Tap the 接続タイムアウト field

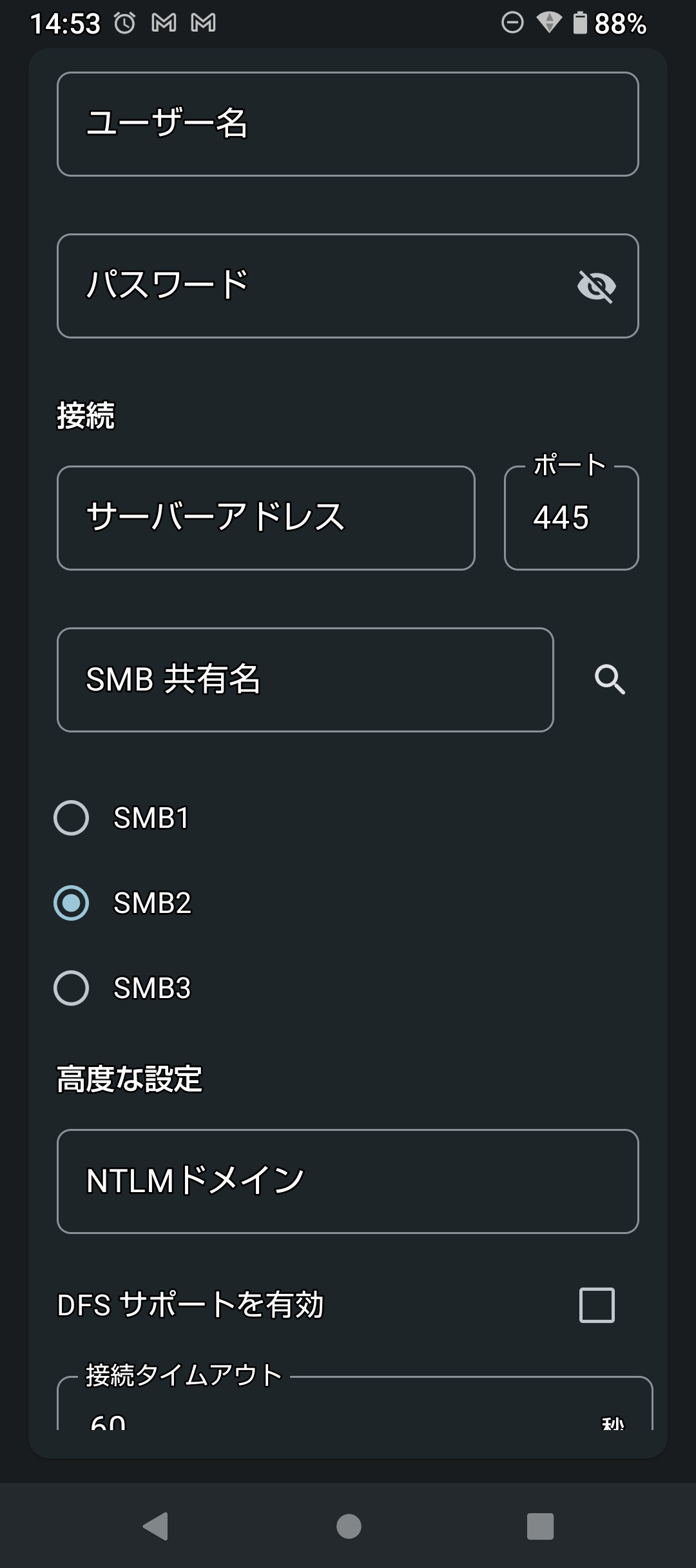coord(348,1412)
